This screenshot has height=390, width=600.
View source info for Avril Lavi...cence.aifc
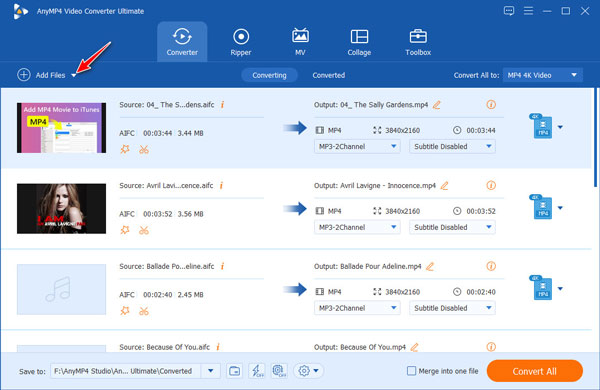(x=221, y=185)
